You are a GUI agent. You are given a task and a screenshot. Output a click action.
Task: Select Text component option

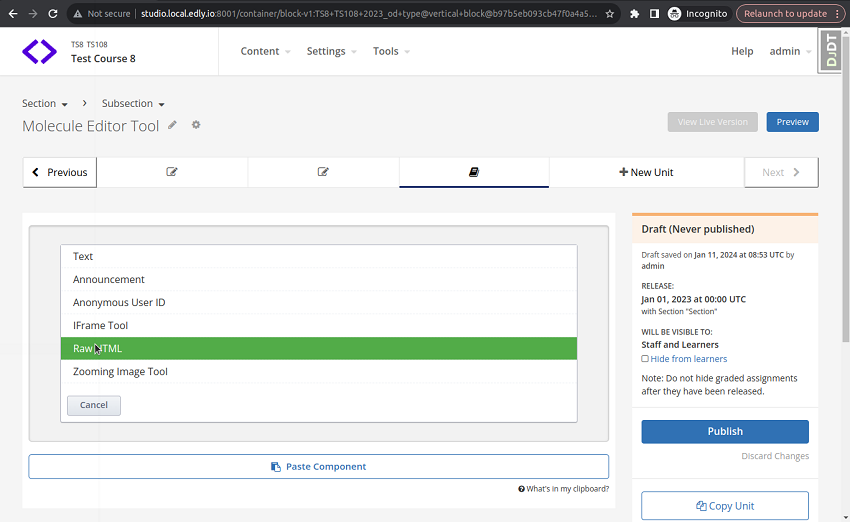click(x=319, y=256)
